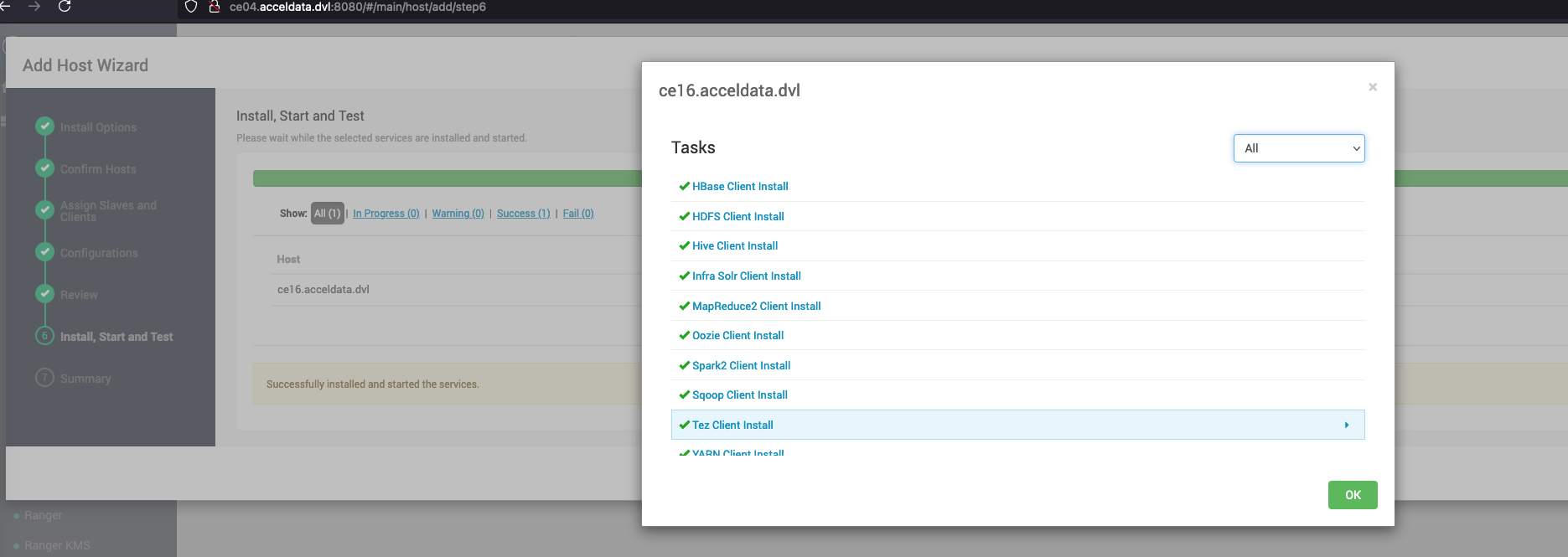
Task: Close the ce16.acceldata.dvl dialog with the X
Action: click(1373, 87)
